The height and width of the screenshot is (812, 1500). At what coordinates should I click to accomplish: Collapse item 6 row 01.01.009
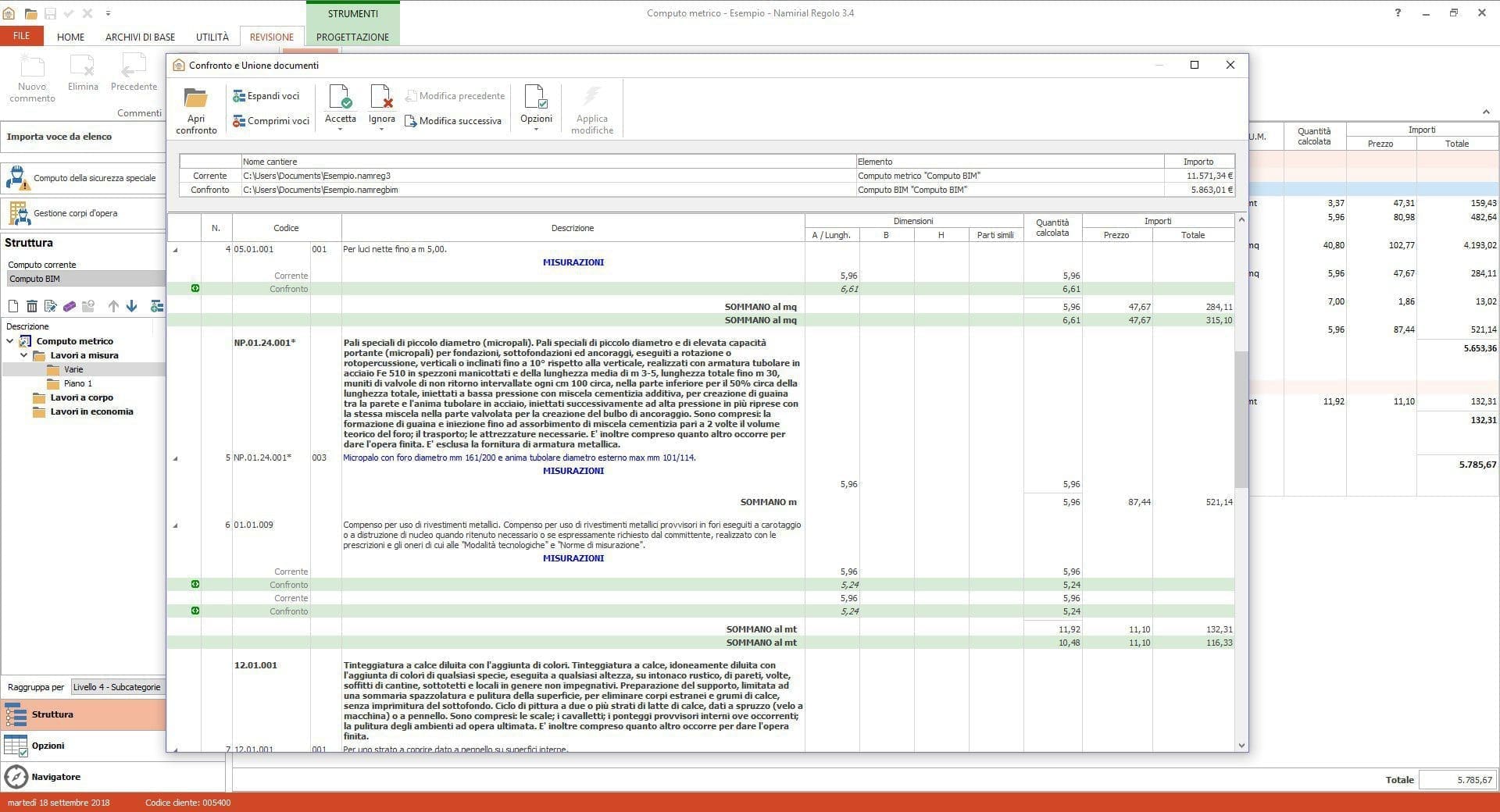175,525
